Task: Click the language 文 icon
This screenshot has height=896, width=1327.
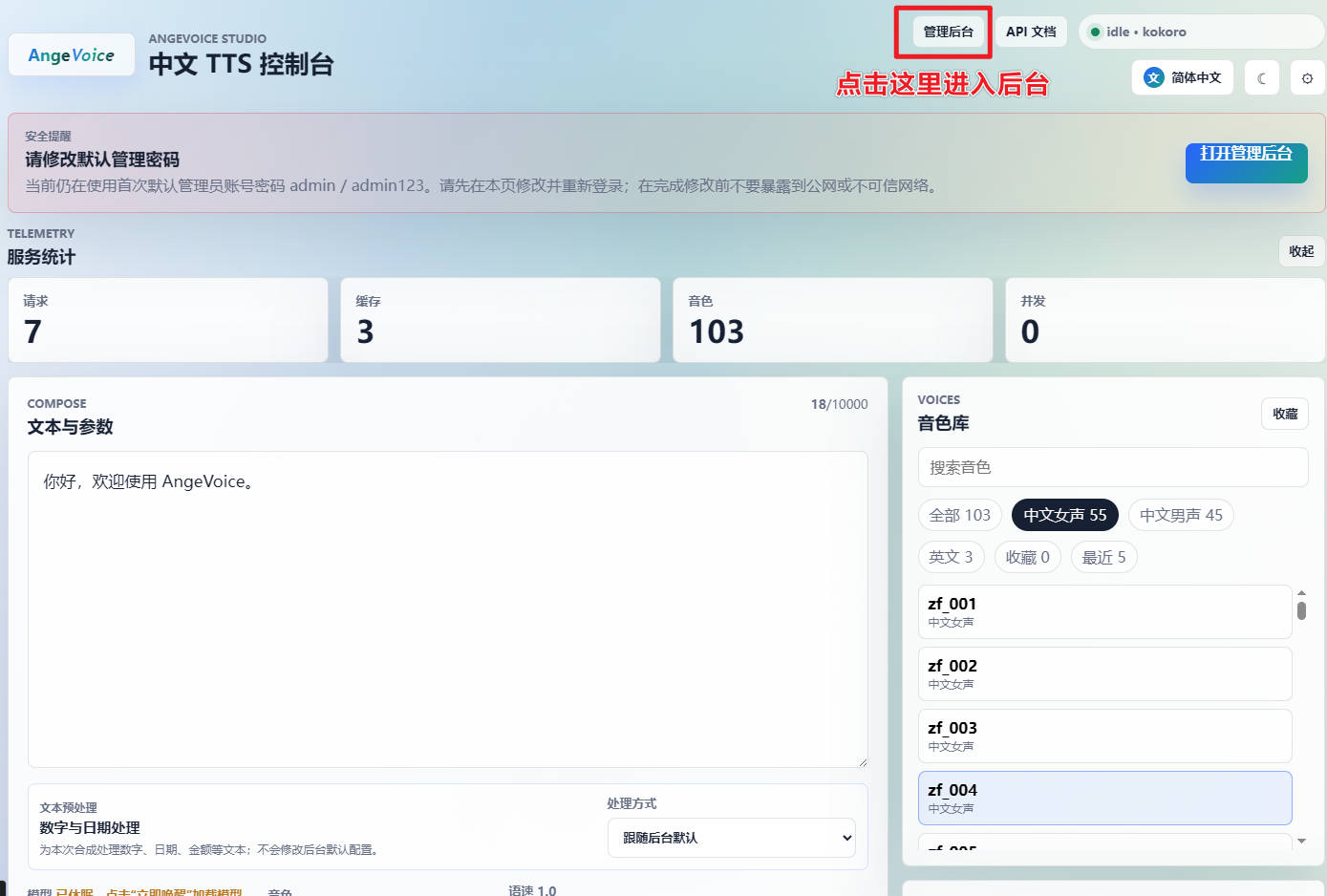Action: 1153,77
